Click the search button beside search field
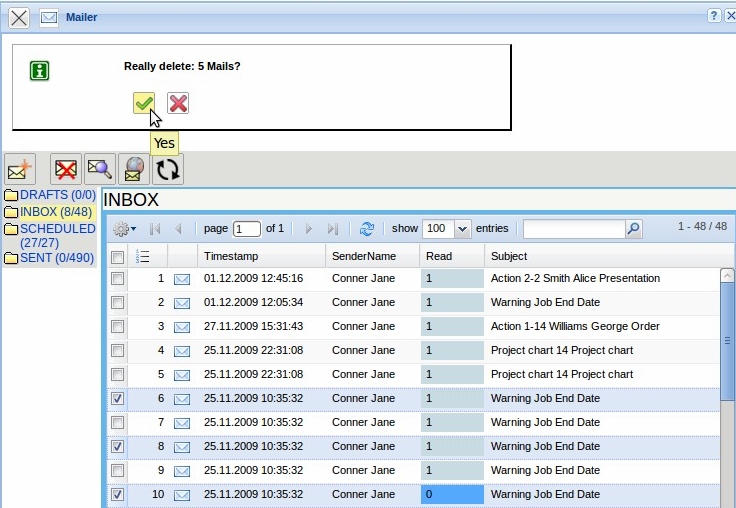This screenshot has height=508, width=736. coord(633,229)
